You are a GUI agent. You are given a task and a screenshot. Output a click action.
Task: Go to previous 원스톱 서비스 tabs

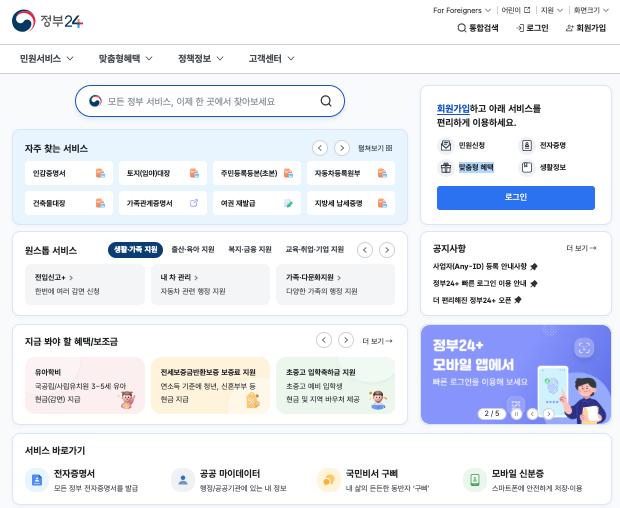coord(365,250)
